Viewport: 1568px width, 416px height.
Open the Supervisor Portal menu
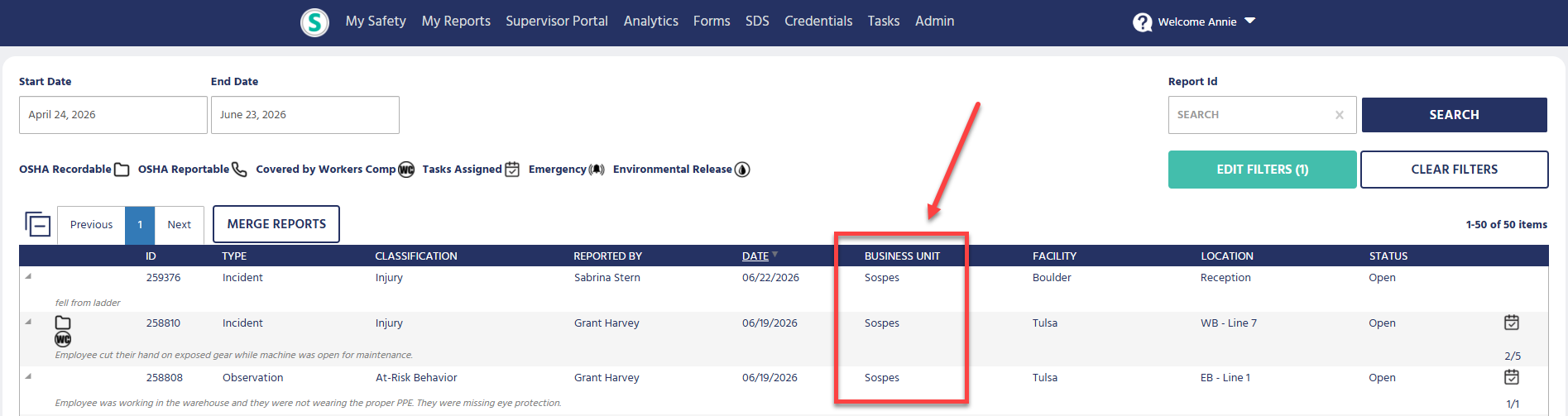pos(557,22)
